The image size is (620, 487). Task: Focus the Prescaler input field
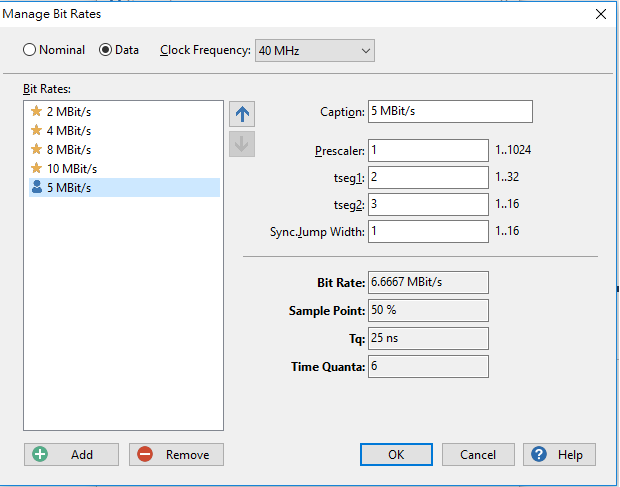coord(428,150)
